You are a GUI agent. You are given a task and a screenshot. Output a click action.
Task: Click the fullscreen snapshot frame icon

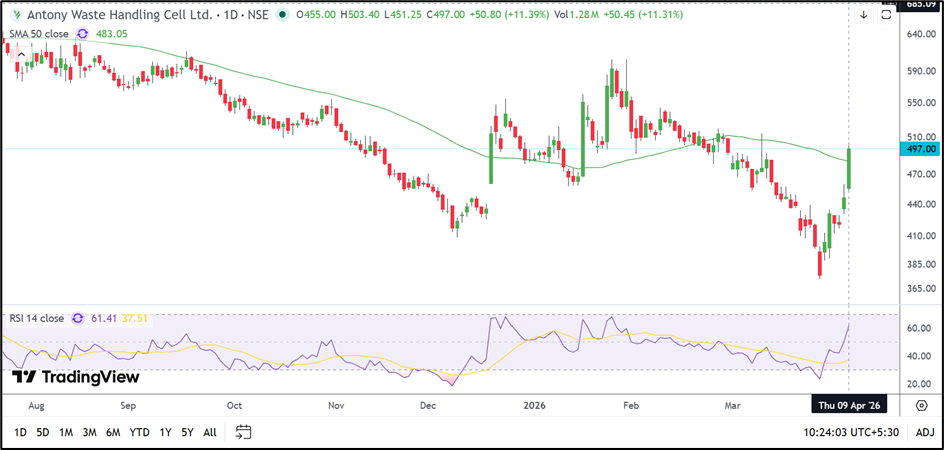click(x=887, y=16)
